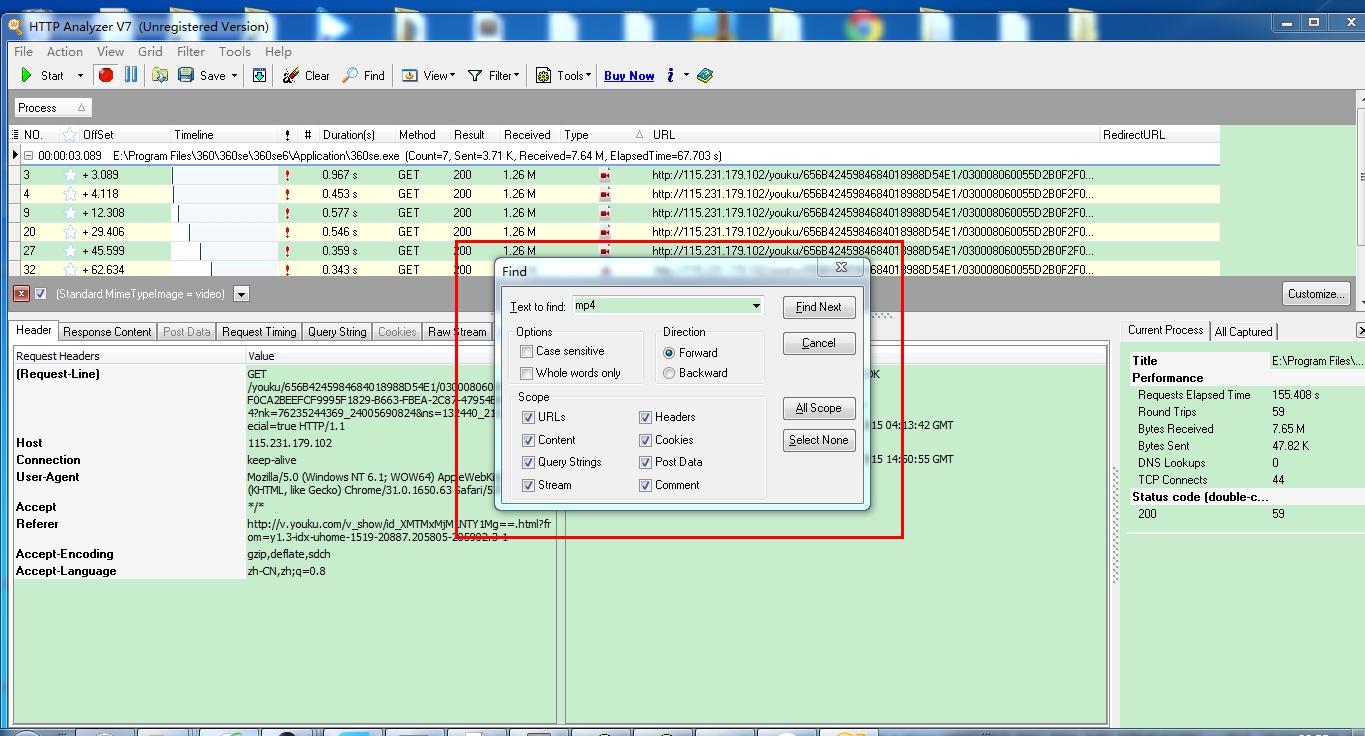Uncheck Cookies scope checkbox
The image size is (1365, 736).
(646, 440)
